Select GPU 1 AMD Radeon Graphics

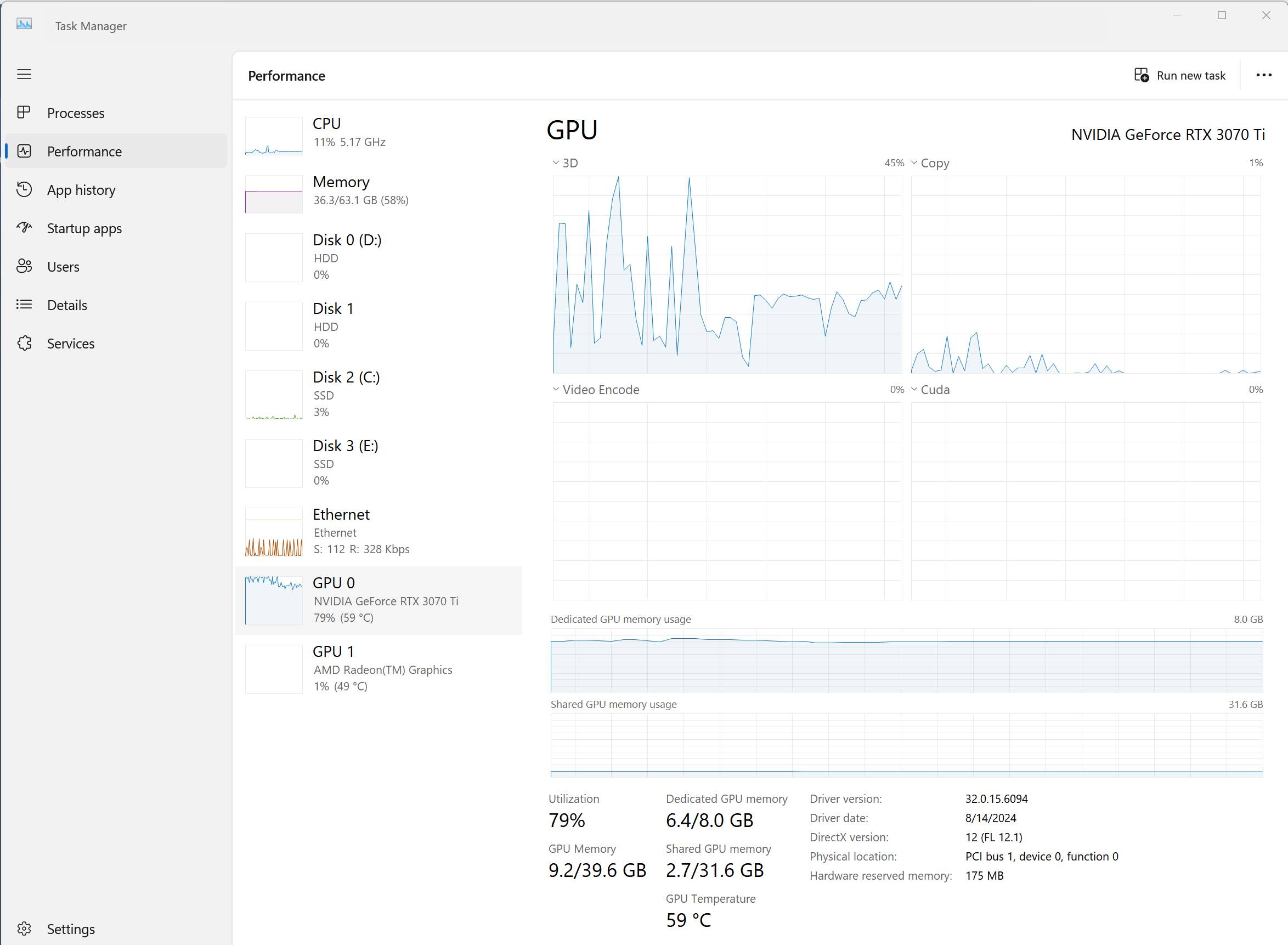coord(379,669)
